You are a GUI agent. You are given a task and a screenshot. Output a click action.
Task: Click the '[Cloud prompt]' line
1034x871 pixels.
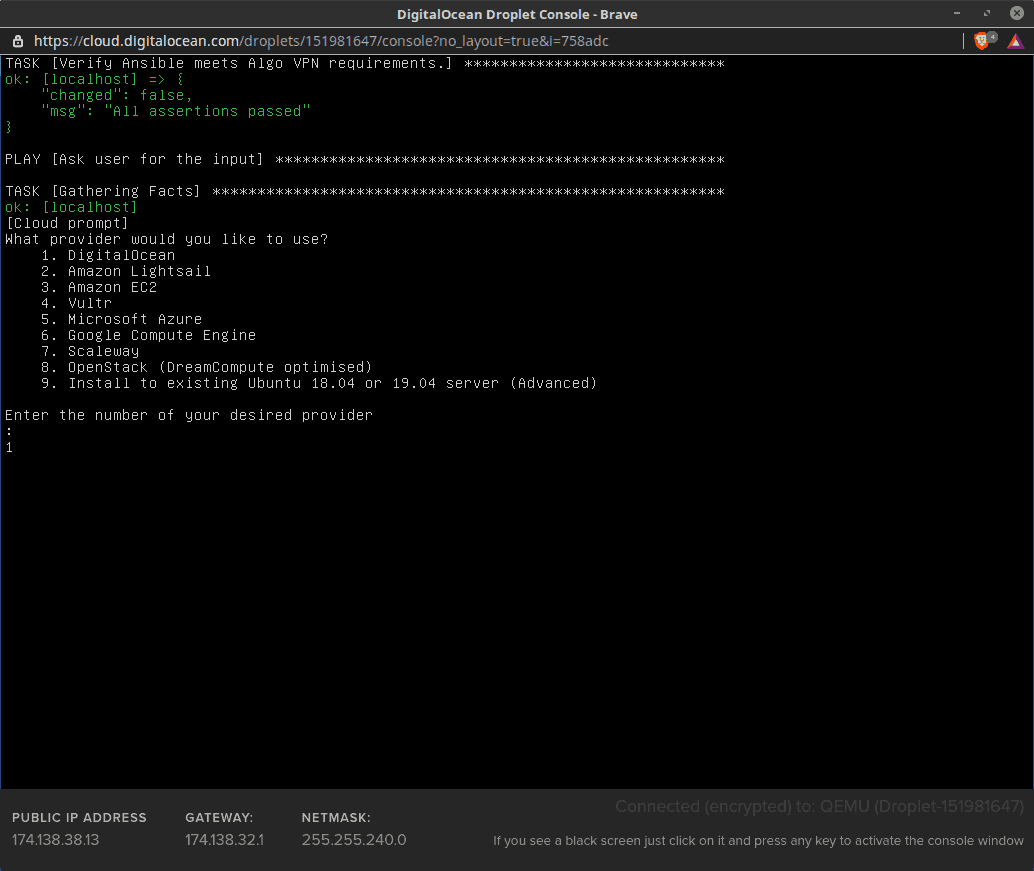click(67, 224)
